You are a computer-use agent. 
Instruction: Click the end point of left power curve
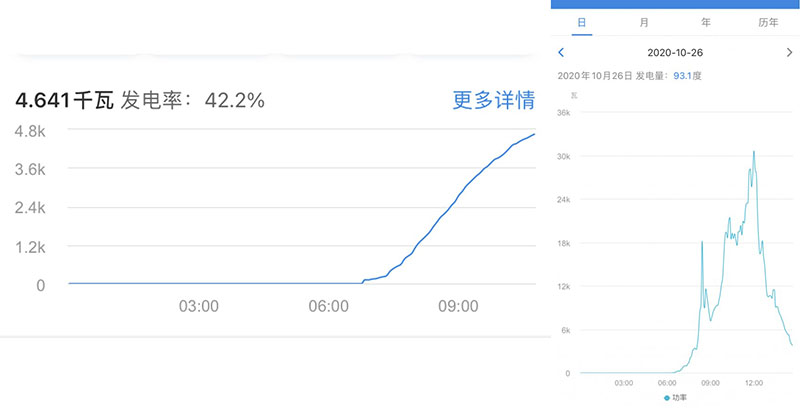[x=534, y=134]
